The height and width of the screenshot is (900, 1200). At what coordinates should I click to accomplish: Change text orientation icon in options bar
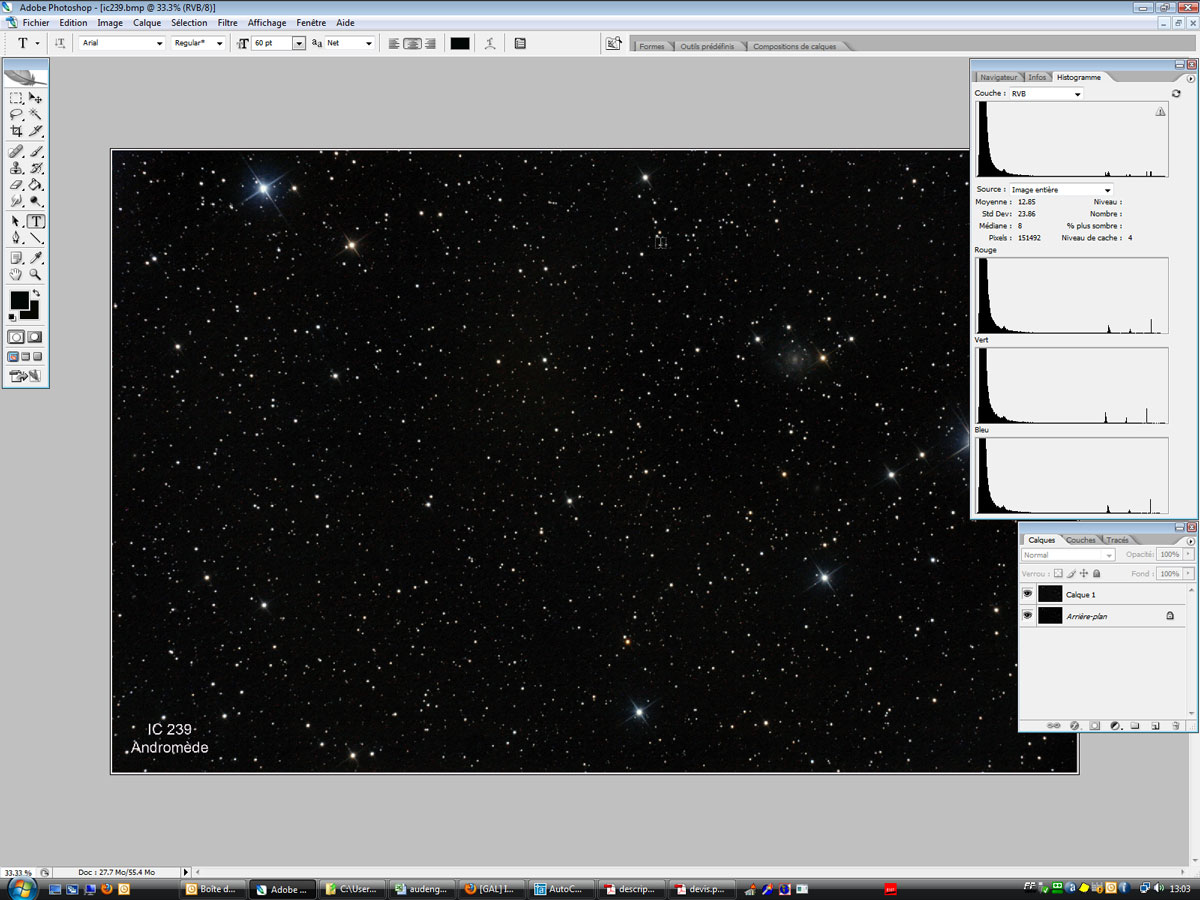(60, 43)
